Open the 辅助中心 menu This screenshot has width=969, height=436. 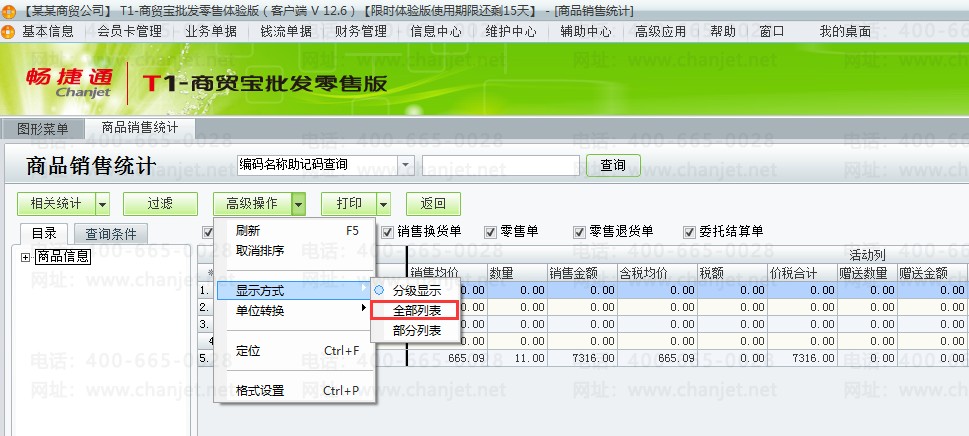585,31
